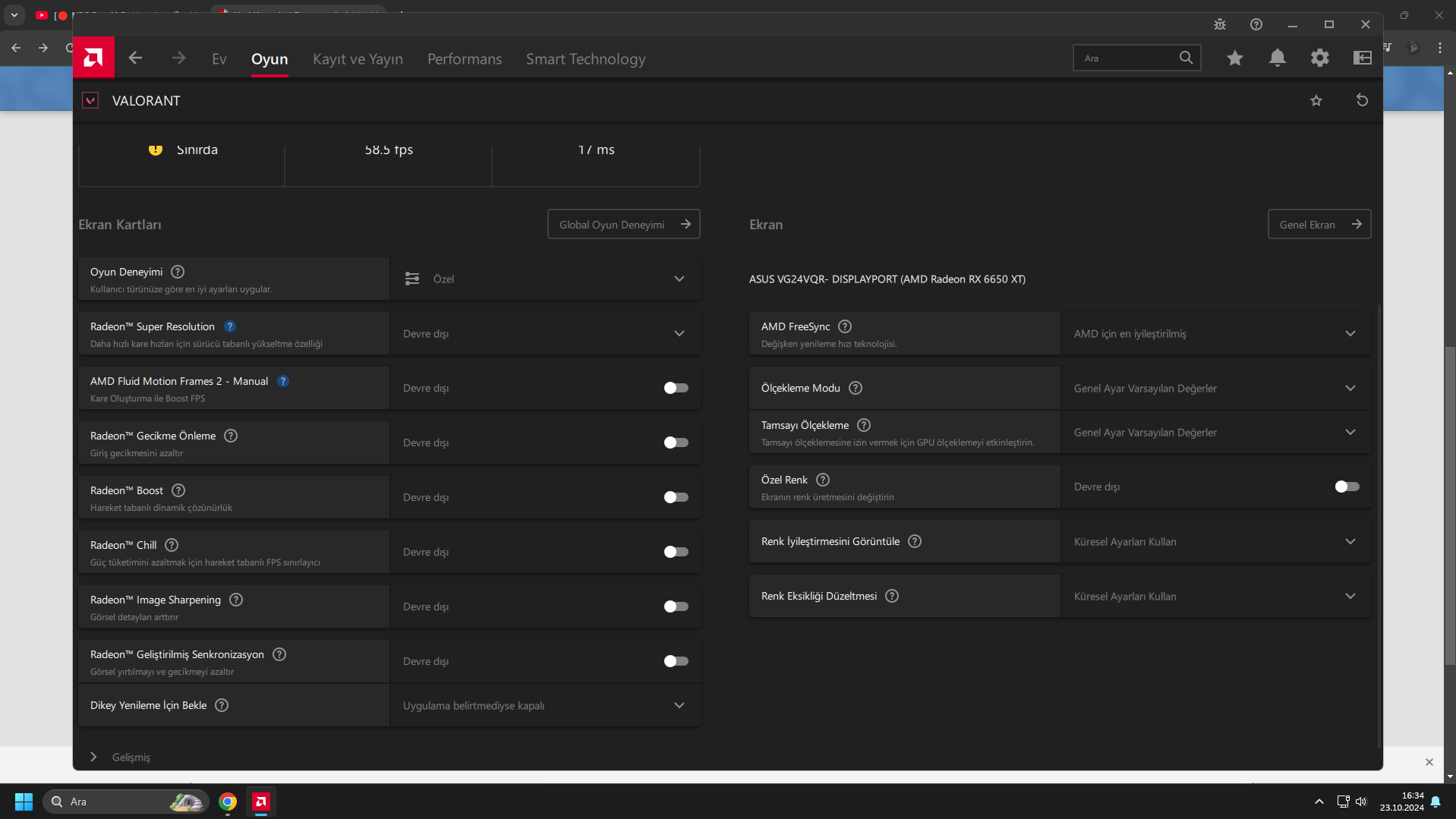Click the Windows taskbar search box
The image size is (1456, 819).
pos(127,802)
